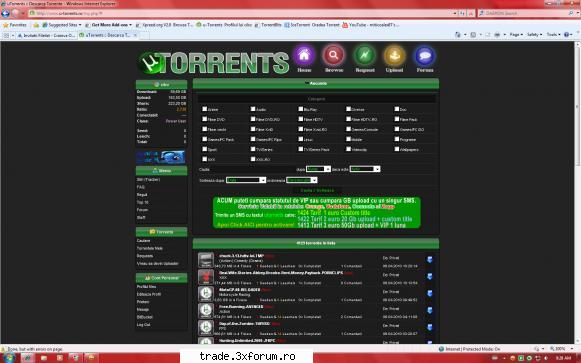581x363 pixels.
Task: Download the first torrent via arrow icon
Action: point(429,260)
